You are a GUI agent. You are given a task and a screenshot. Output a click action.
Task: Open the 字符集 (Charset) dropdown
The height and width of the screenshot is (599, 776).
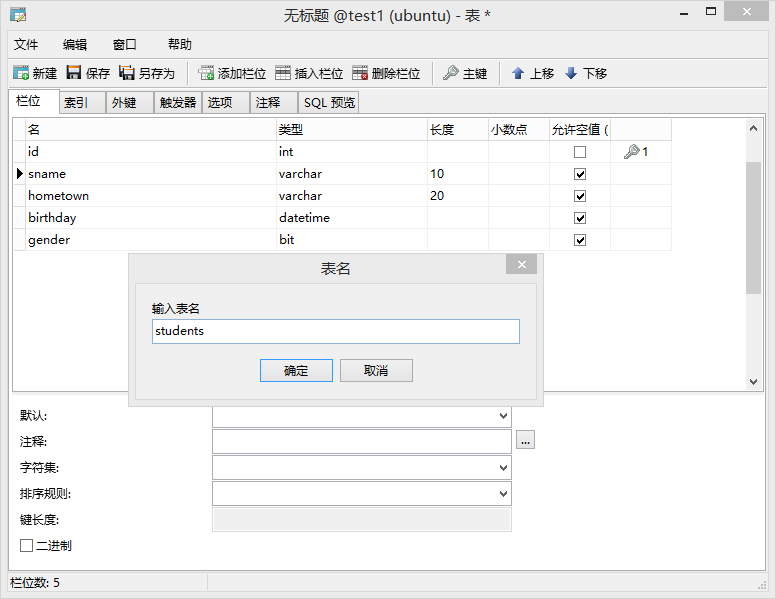502,468
